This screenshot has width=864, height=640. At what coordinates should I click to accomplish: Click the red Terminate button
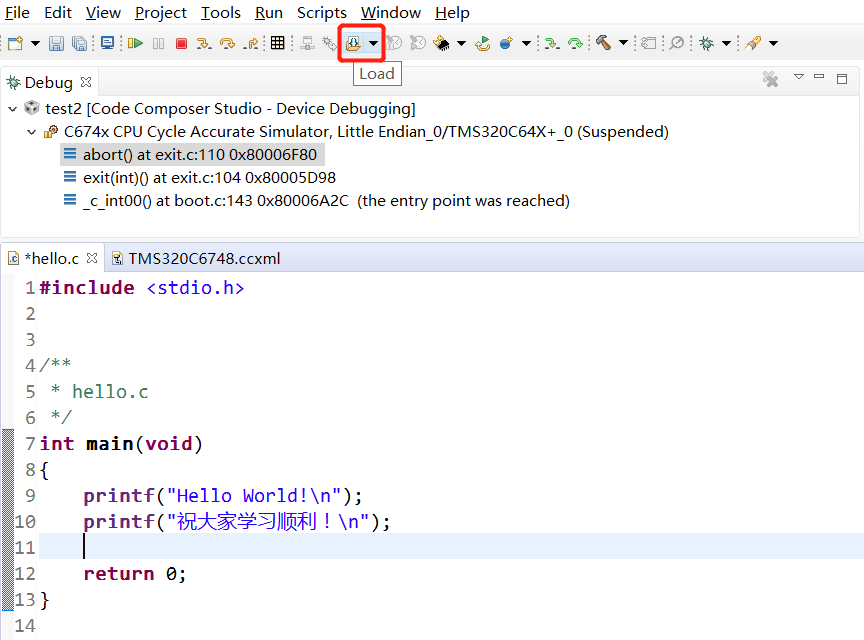(x=181, y=43)
